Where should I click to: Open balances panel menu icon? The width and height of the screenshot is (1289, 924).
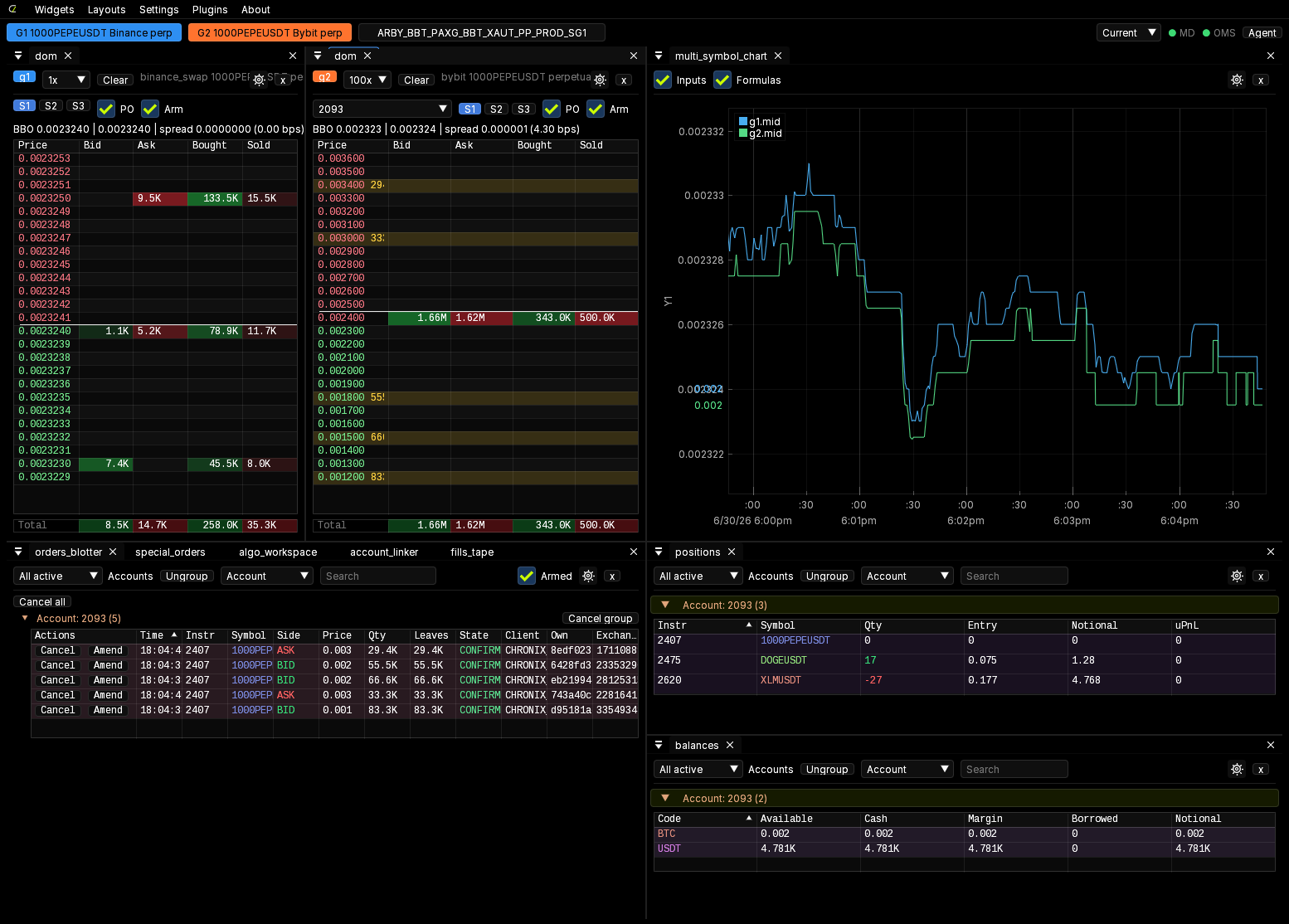coord(659,745)
